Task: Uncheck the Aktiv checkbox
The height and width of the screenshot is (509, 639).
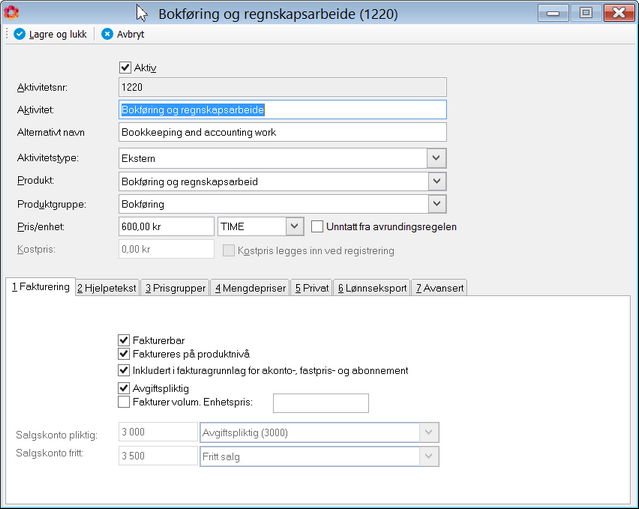Action: (125, 67)
